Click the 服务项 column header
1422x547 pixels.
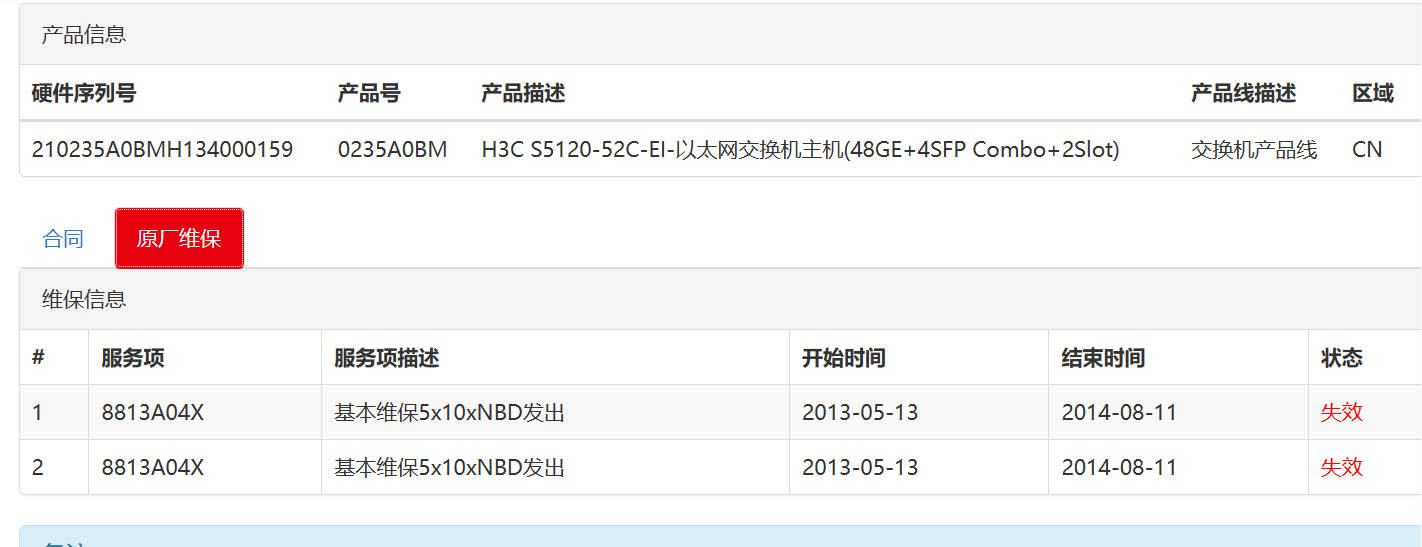tap(132, 358)
